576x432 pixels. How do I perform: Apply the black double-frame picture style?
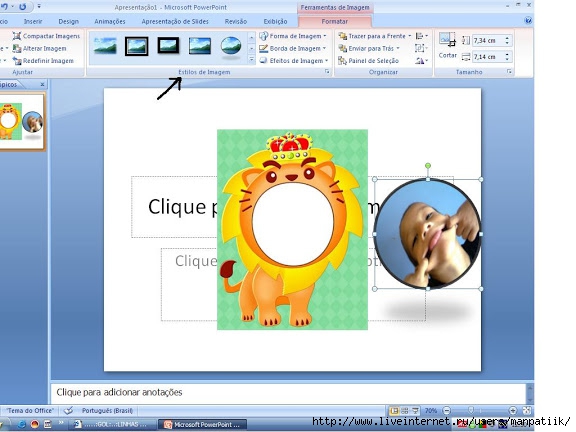tap(137, 46)
